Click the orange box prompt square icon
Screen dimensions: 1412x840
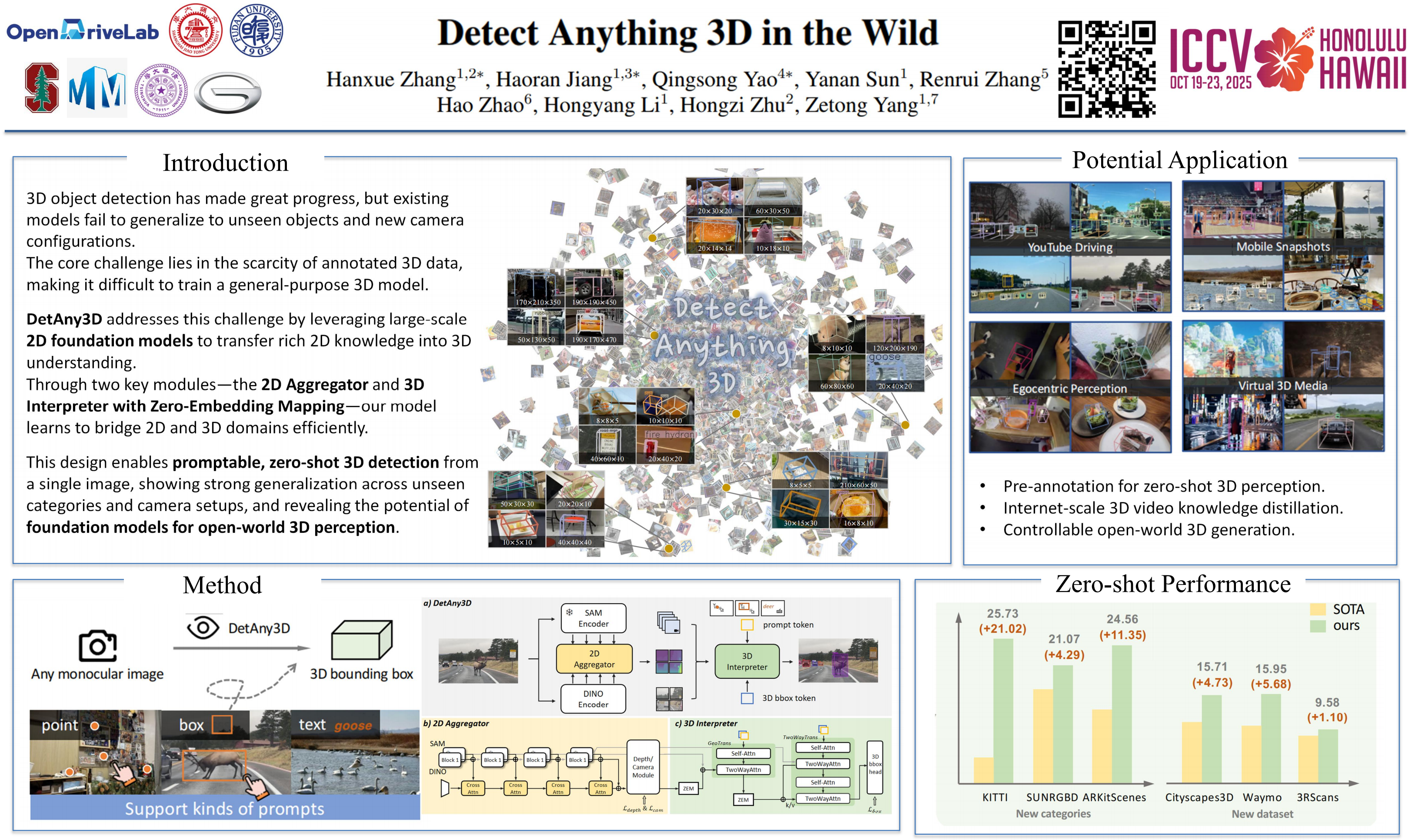coord(222,724)
